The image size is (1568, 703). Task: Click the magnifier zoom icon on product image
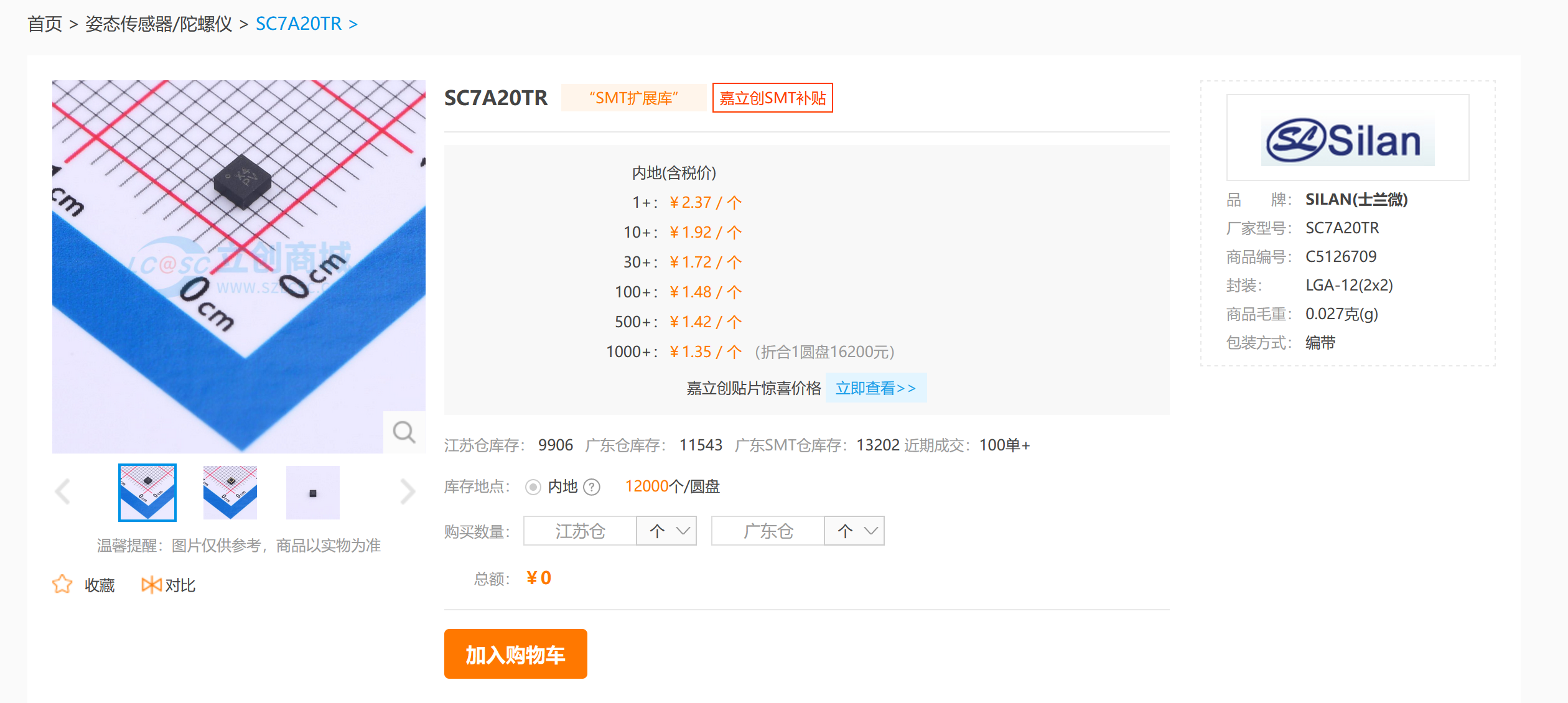(404, 432)
